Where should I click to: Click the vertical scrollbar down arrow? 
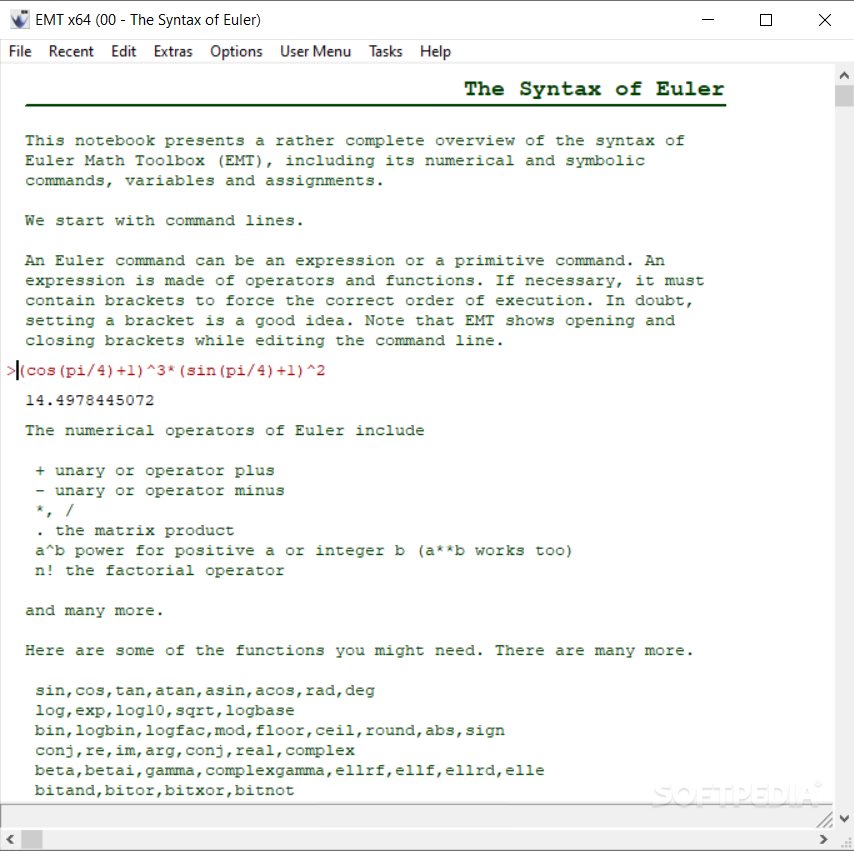click(x=844, y=818)
